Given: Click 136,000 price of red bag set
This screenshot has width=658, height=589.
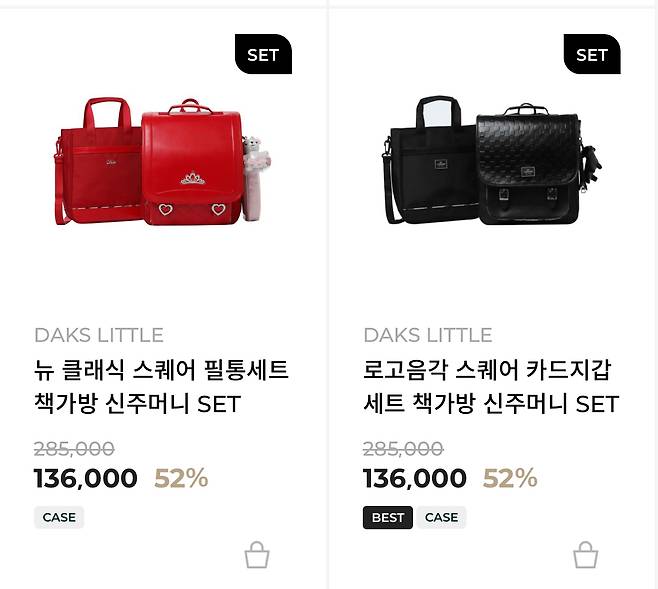Looking at the screenshot, I should point(86,478).
